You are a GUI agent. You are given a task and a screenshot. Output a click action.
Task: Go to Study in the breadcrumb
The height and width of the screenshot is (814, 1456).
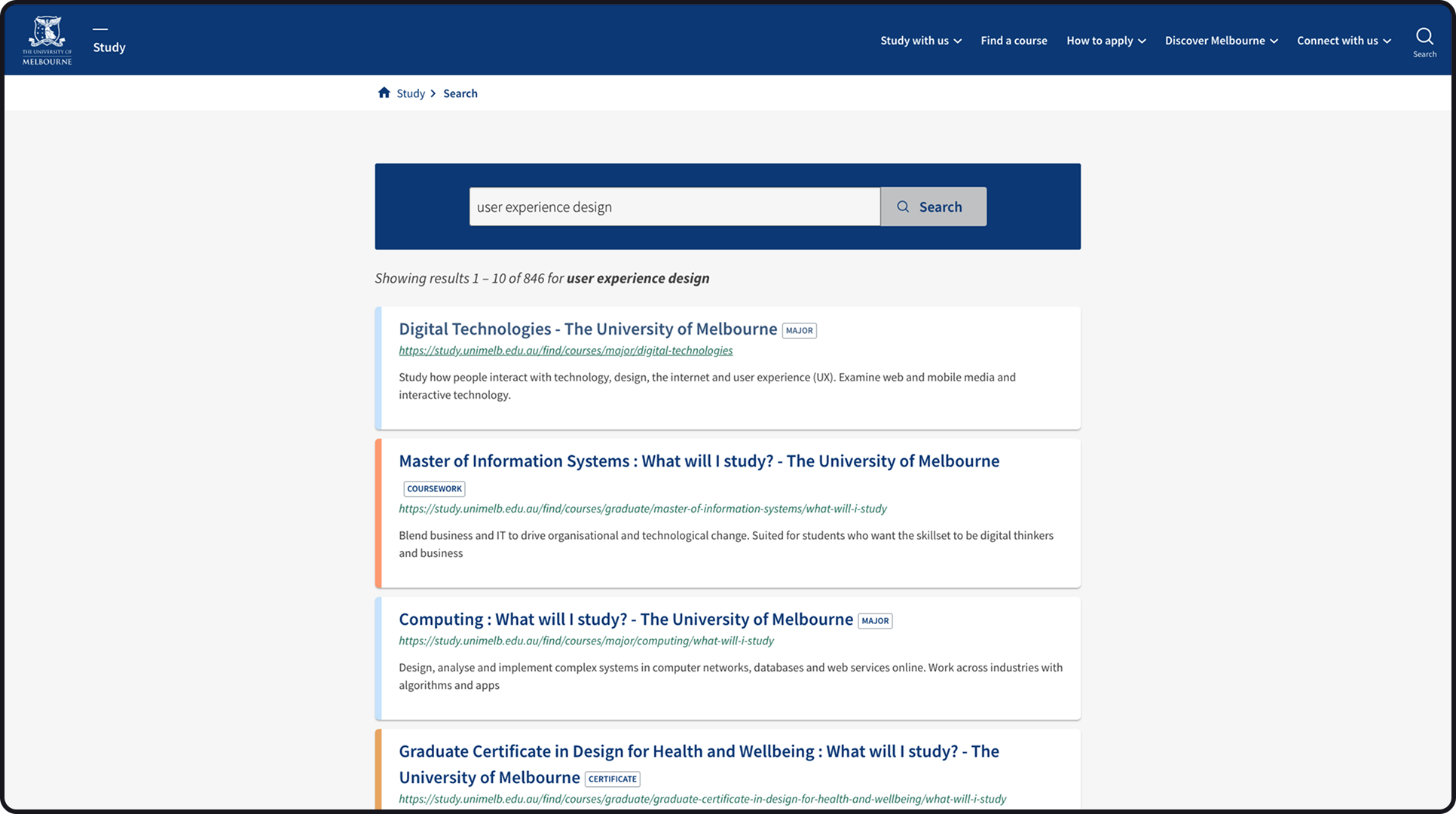click(411, 93)
